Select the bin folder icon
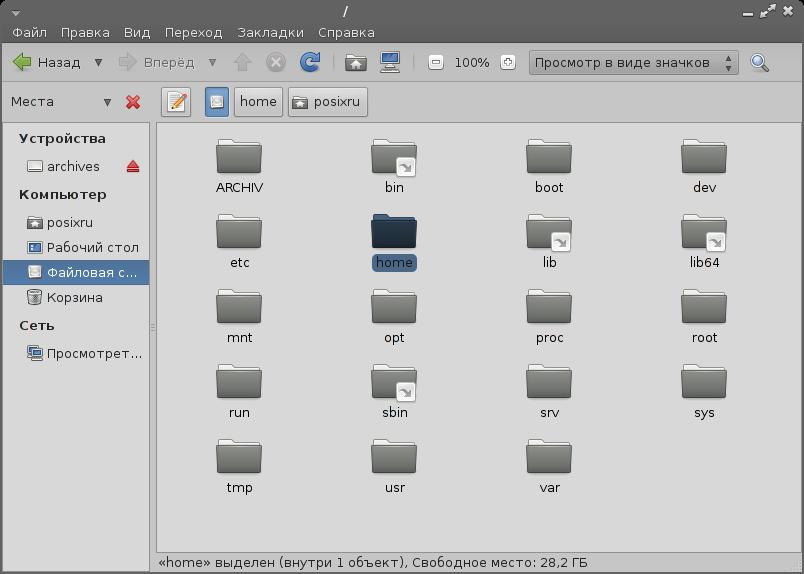 [394, 156]
